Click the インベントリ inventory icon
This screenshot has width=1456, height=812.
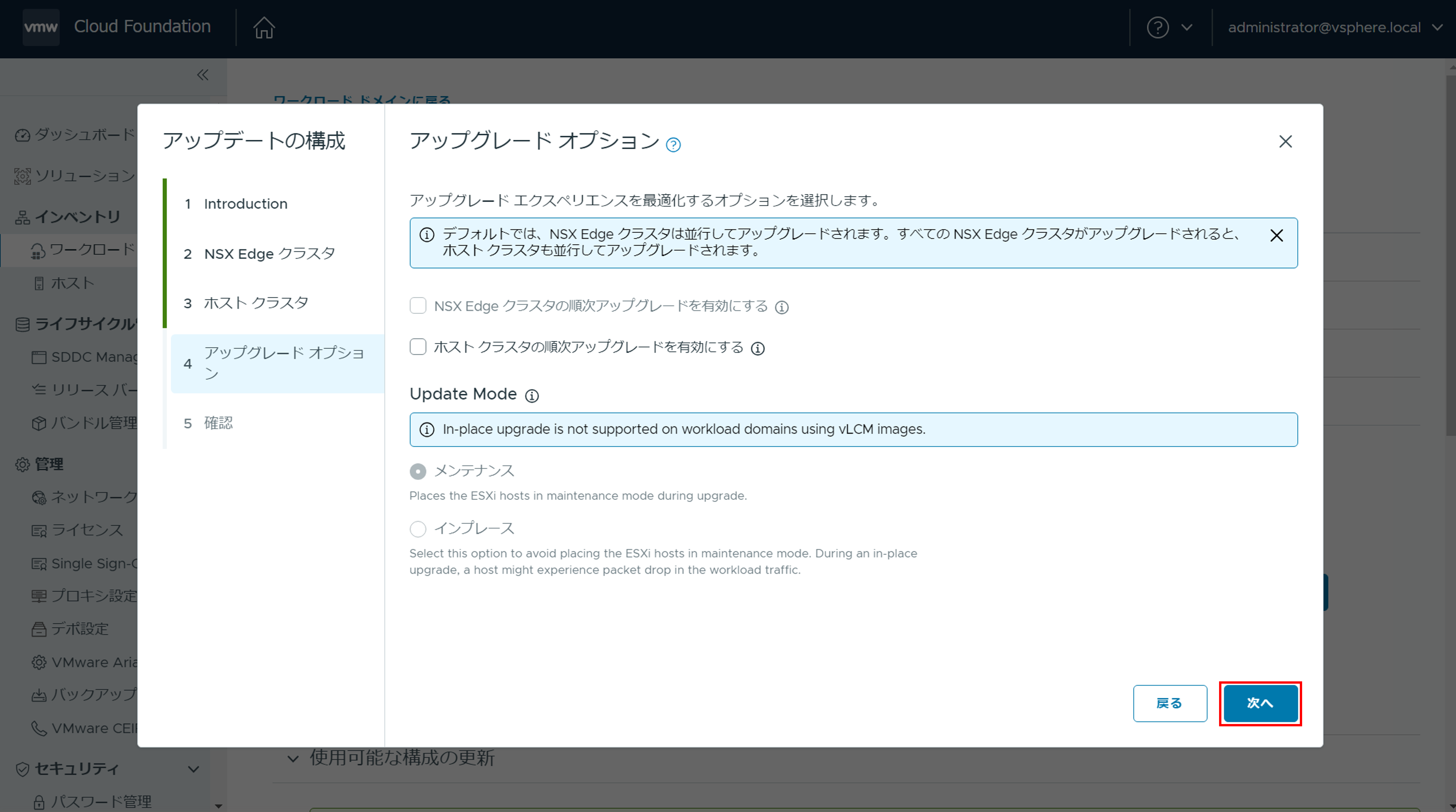(x=23, y=217)
